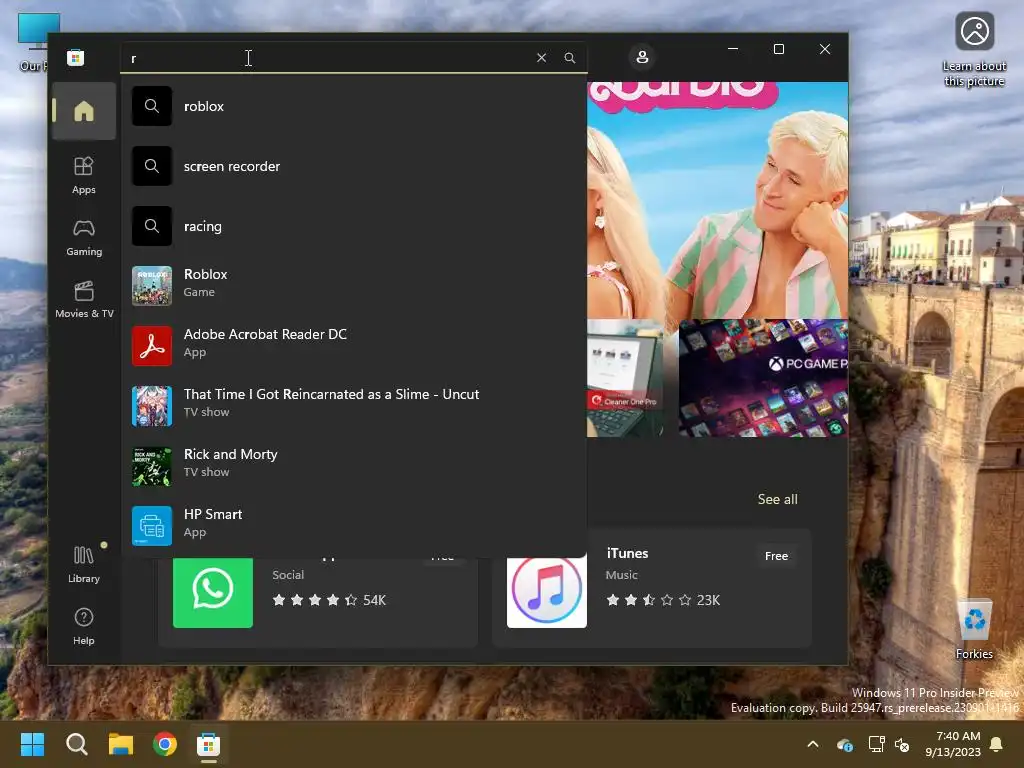1024x768 pixels.
Task: Click the Free button on iTunes card
Action: coord(776,556)
